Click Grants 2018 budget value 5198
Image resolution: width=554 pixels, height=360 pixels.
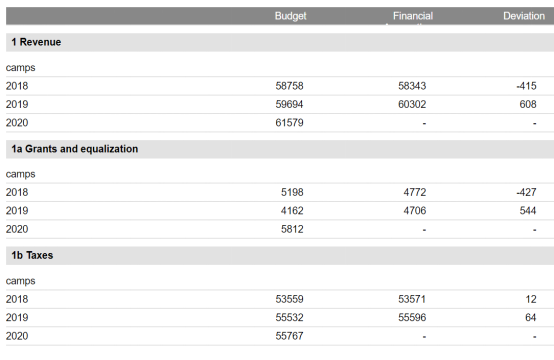coord(292,192)
